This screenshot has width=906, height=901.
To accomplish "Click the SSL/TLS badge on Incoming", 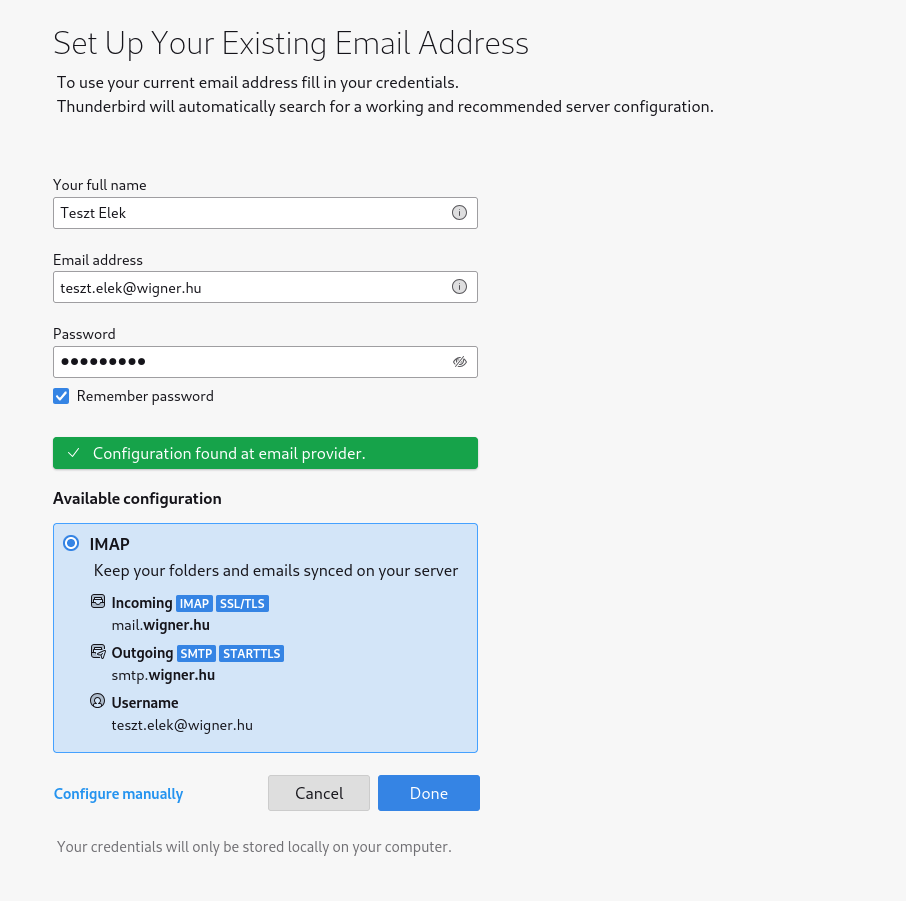I will pyautogui.click(x=242, y=603).
